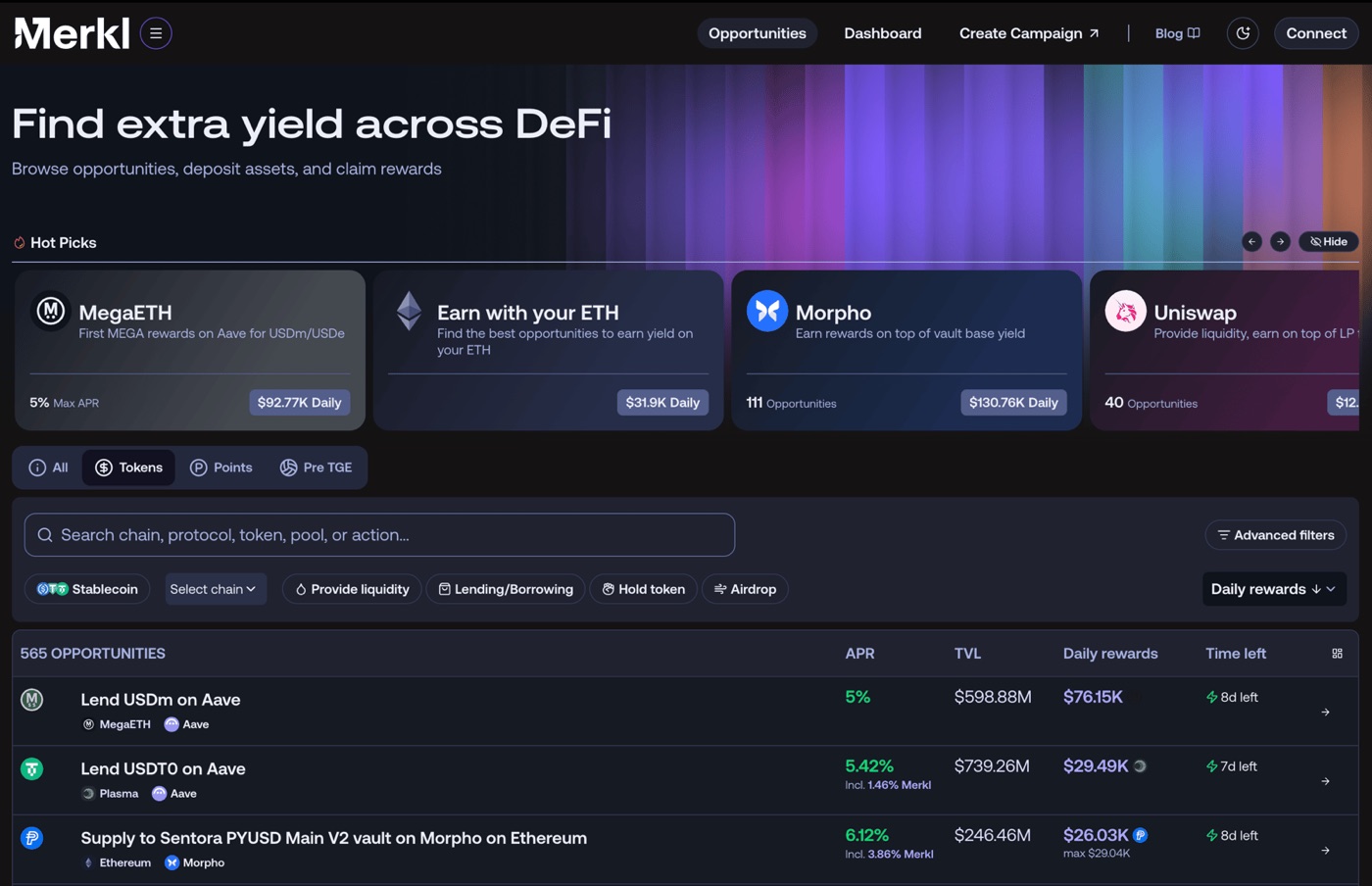1372x886 pixels.
Task: Click USDm token icon in first row
Action: (x=32, y=700)
